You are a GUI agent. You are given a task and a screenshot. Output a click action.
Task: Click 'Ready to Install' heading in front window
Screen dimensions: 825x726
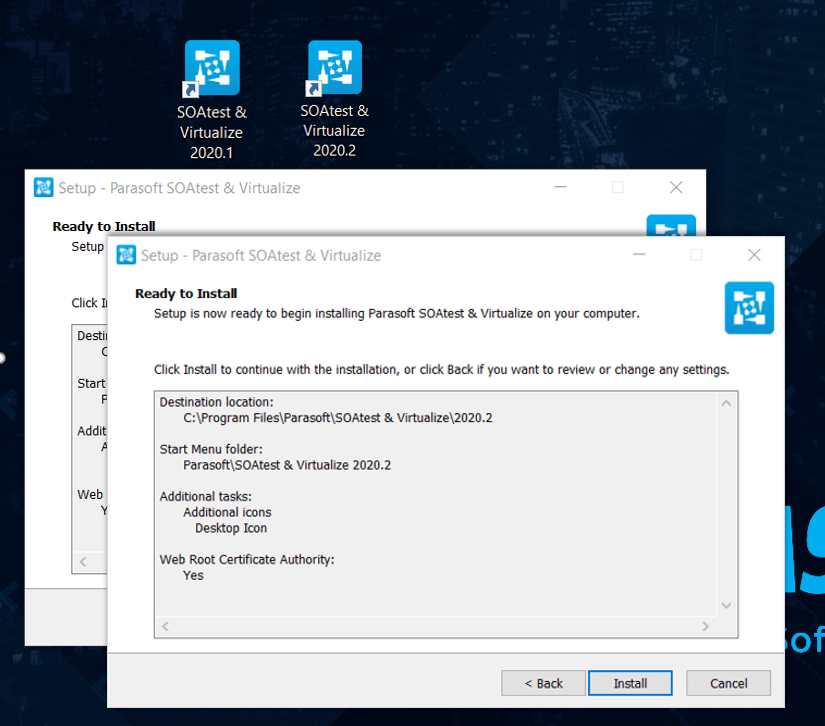tap(186, 294)
